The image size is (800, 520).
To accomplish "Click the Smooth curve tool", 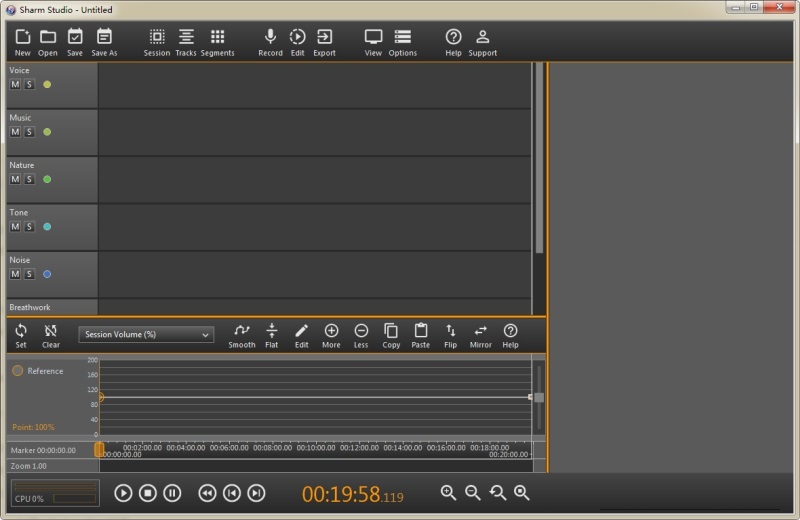I will pyautogui.click(x=241, y=331).
